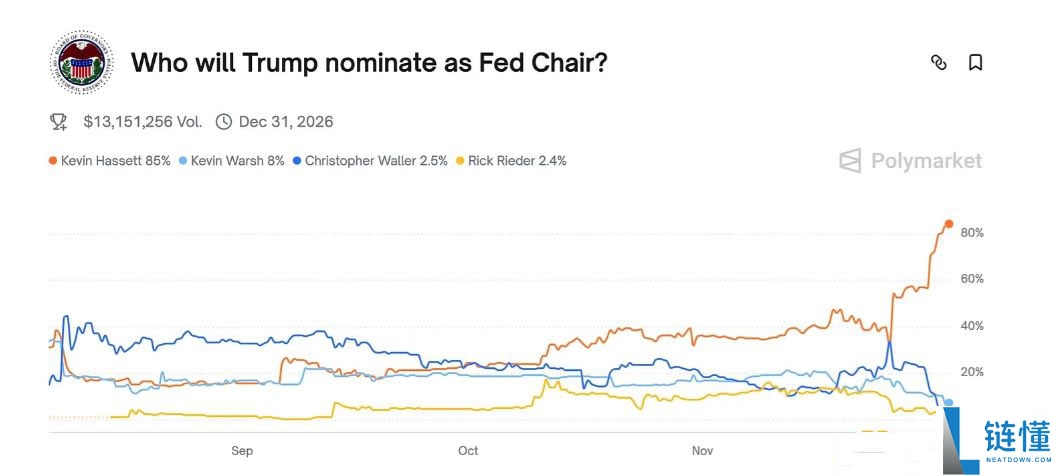Click the Sep label on time axis
This screenshot has height=476, width=1056.
[242, 451]
